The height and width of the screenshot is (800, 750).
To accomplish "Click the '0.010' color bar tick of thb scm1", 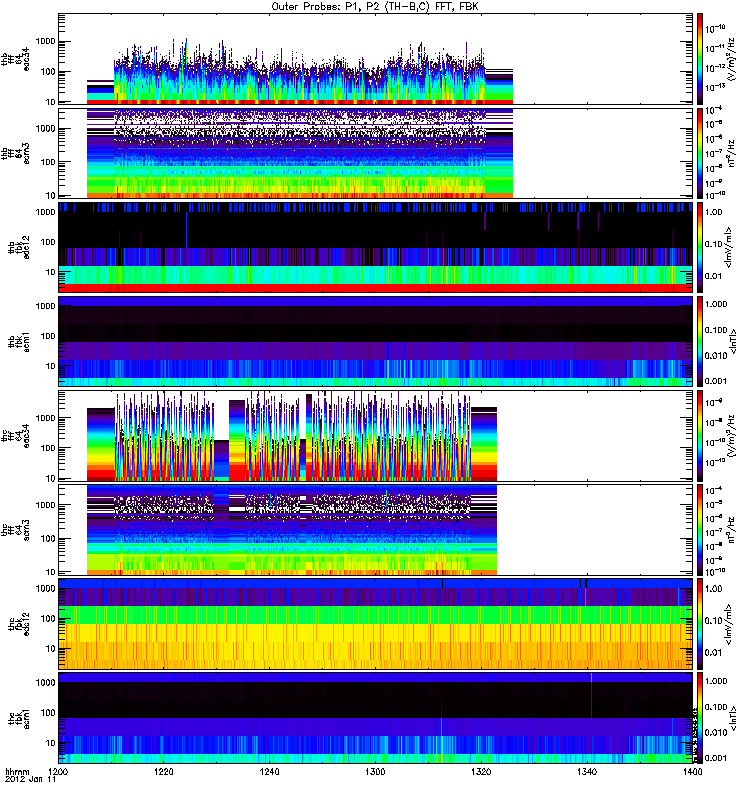I will point(716,356).
